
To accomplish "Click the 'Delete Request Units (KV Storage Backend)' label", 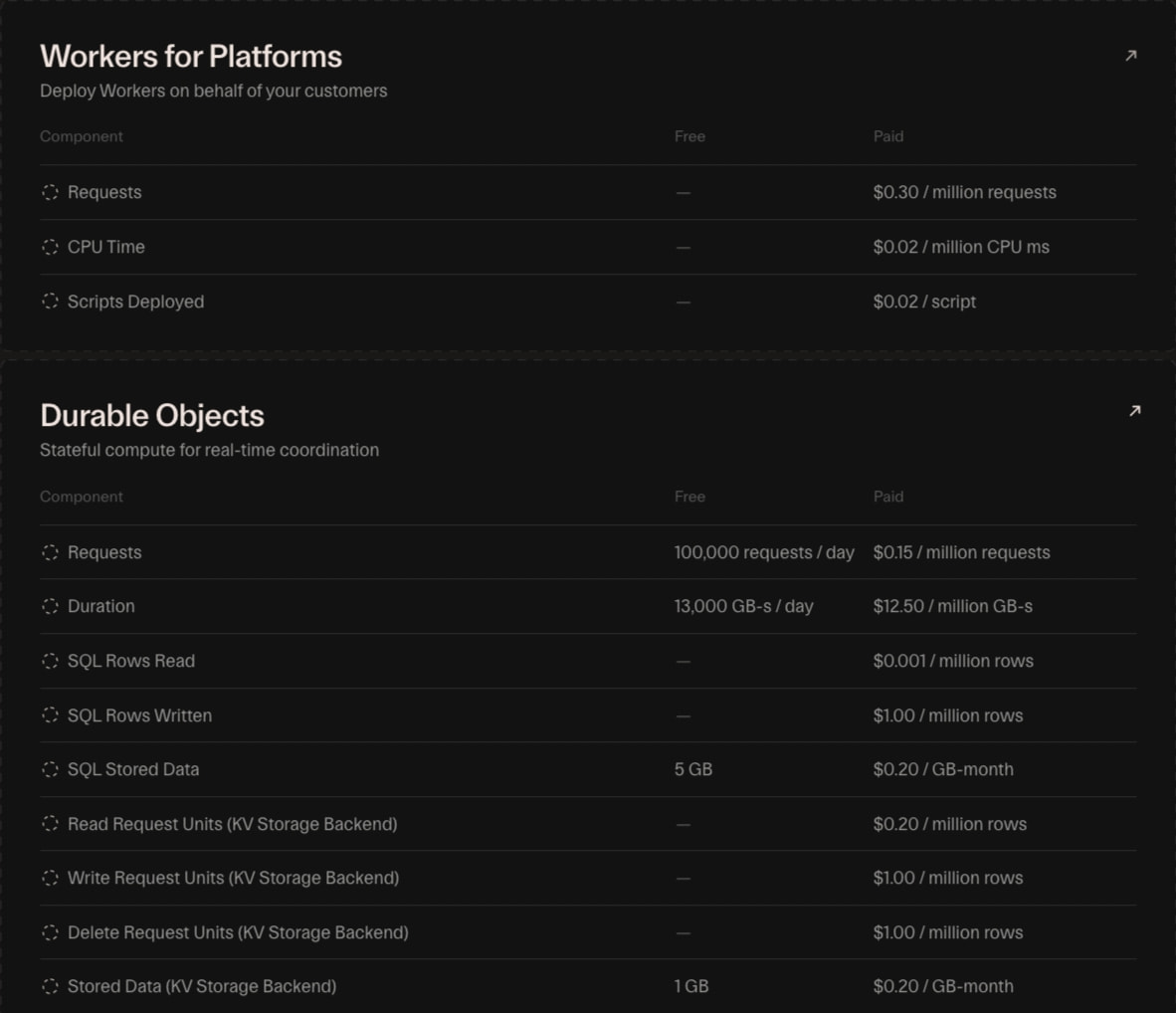I will (x=239, y=932).
